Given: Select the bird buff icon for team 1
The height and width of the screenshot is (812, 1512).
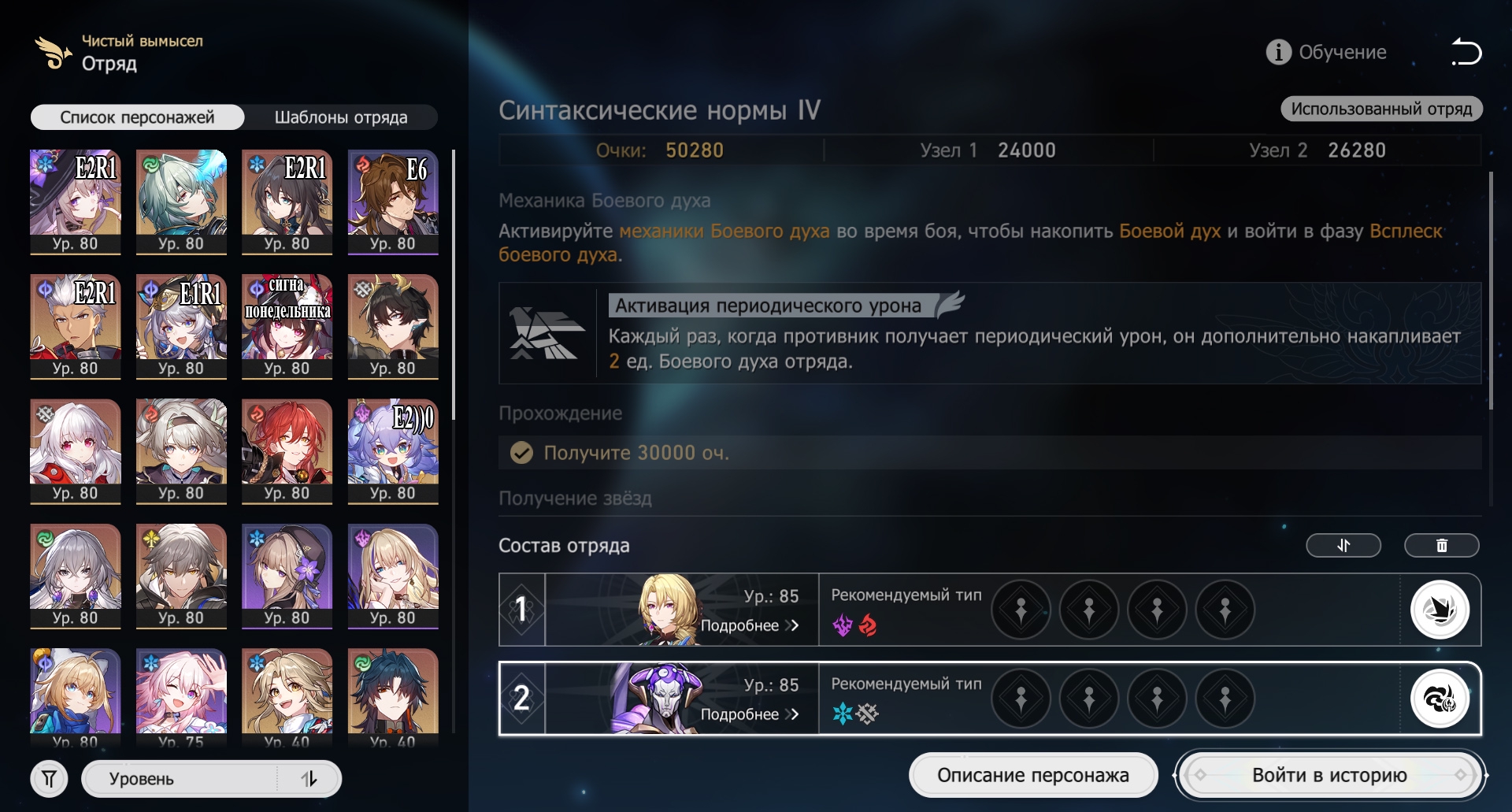Looking at the screenshot, I should pos(1440,610).
